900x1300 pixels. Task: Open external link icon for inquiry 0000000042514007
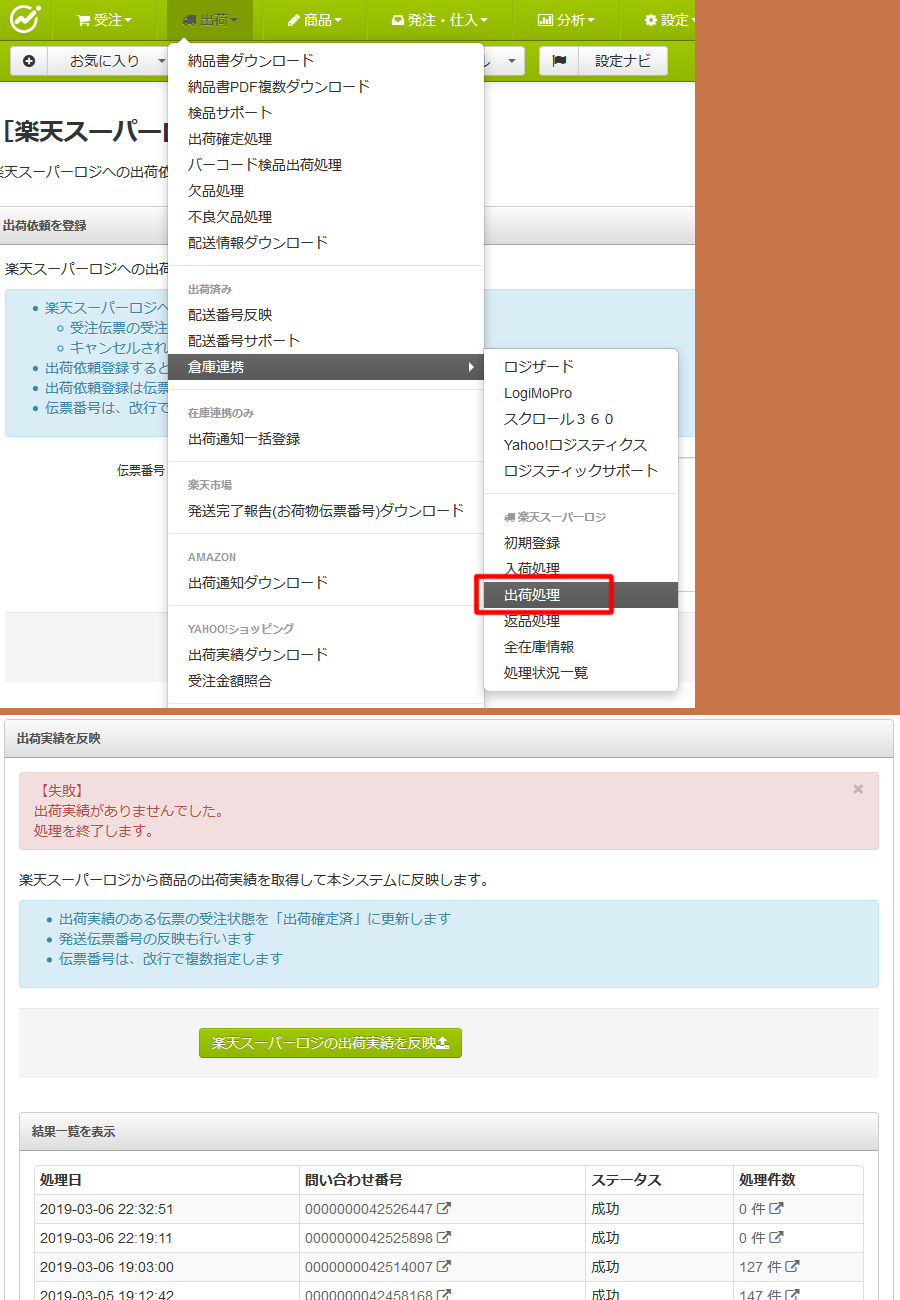tap(444, 1267)
